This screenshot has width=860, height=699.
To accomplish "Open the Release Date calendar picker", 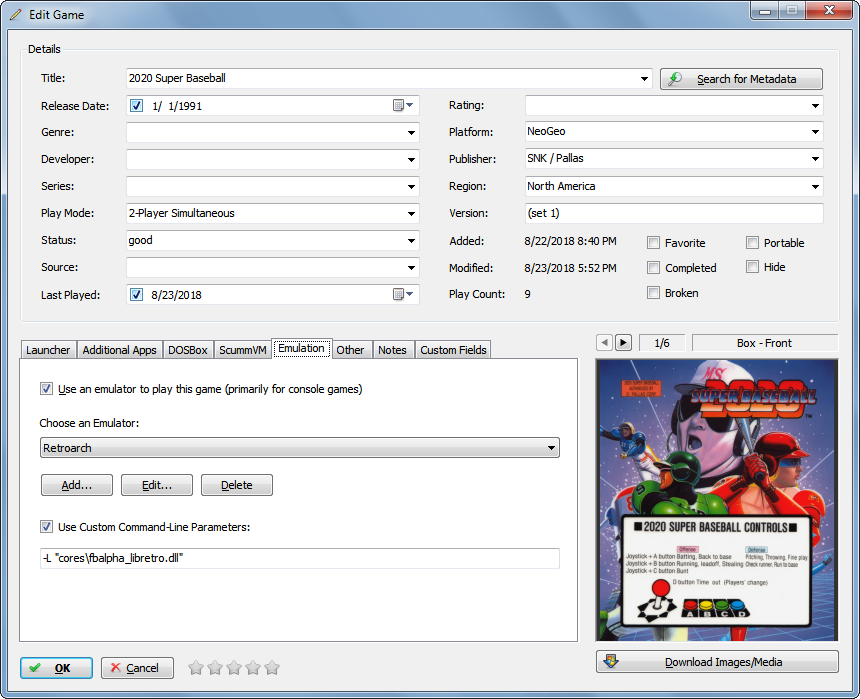I will click(x=403, y=105).
